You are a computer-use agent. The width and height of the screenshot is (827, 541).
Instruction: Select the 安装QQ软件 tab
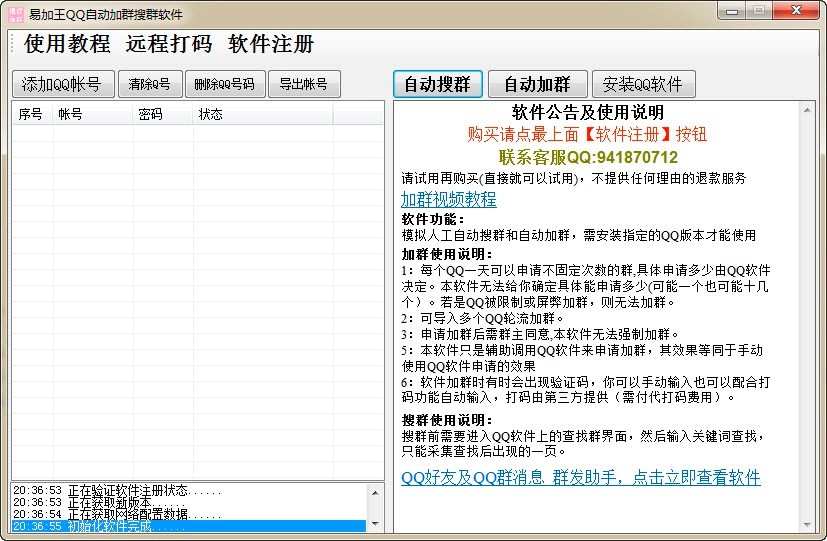(643, 84)
